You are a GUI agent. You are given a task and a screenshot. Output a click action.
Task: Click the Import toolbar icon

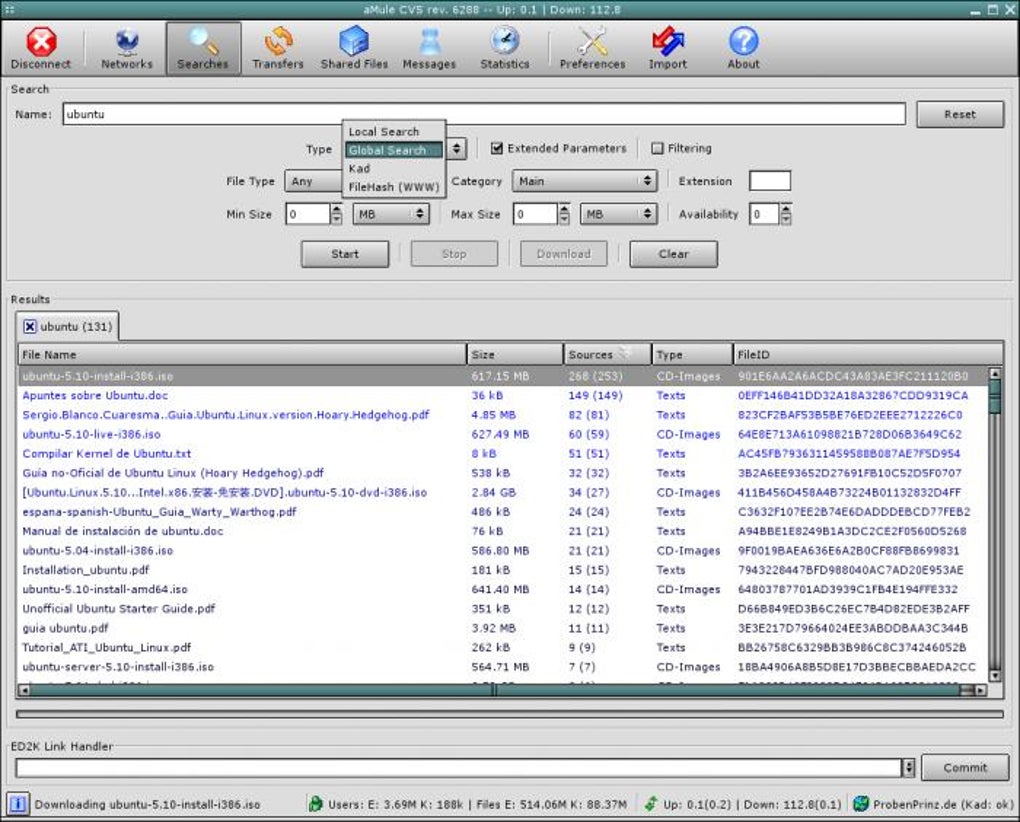point(667,49)
